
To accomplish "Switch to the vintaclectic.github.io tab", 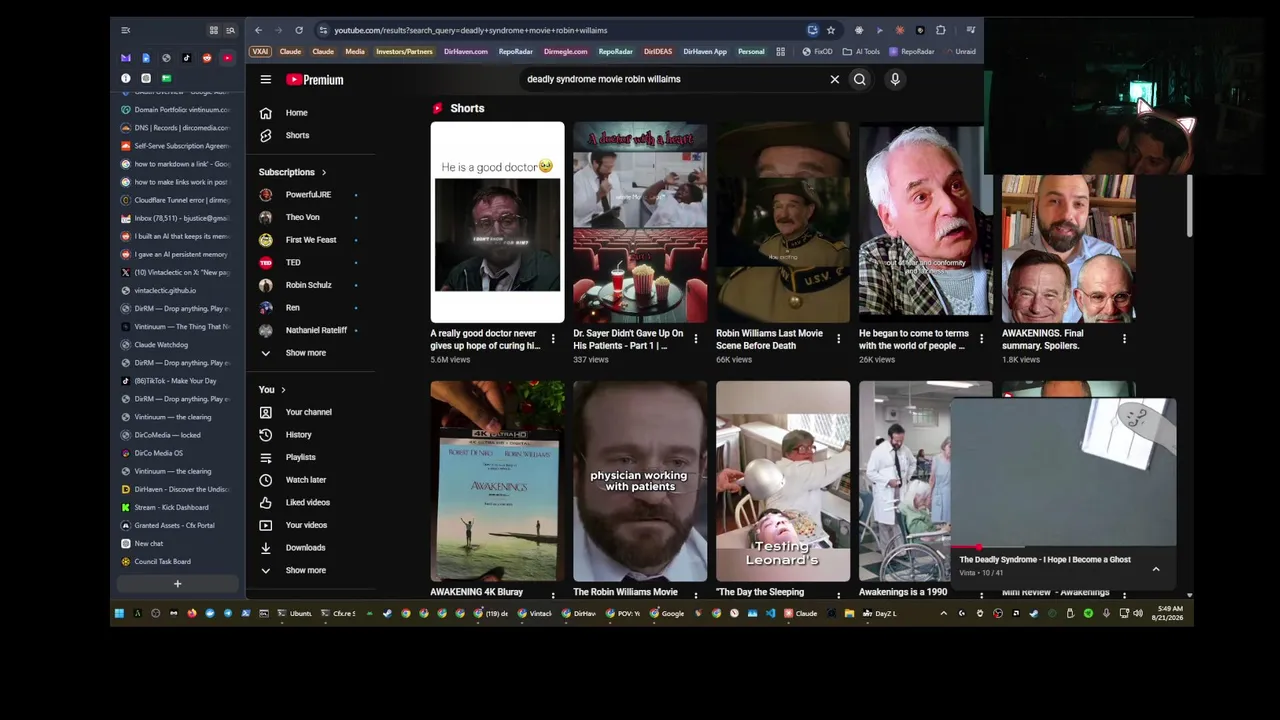I will pos(177,290).
